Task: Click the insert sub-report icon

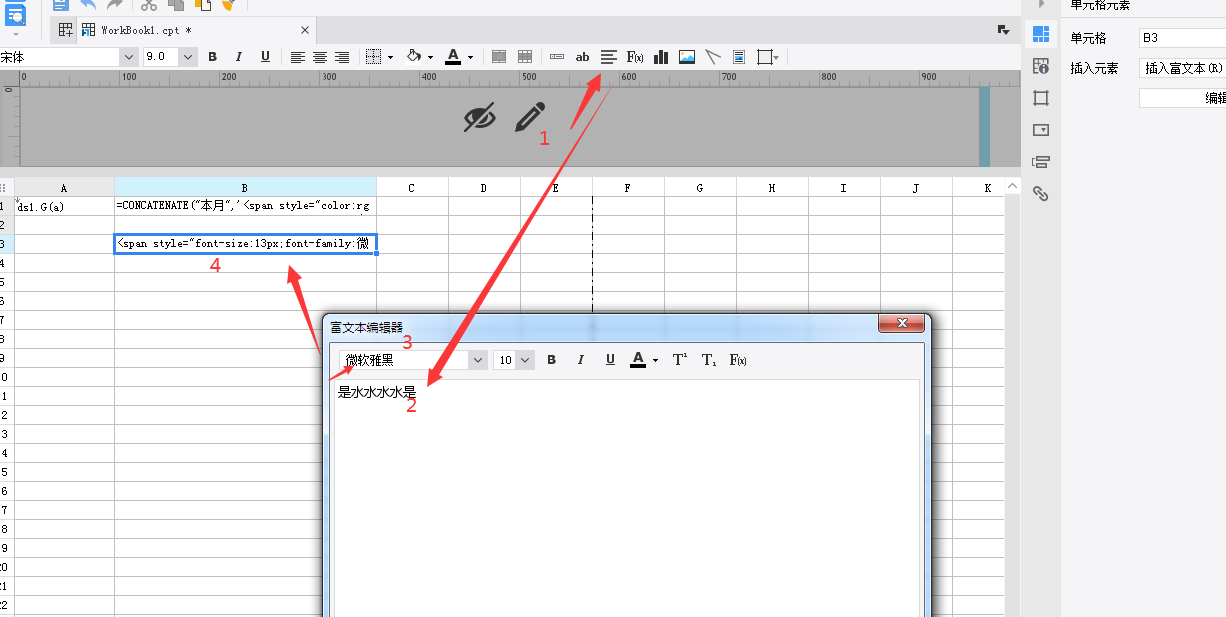Action: click(x=739, y=57)
